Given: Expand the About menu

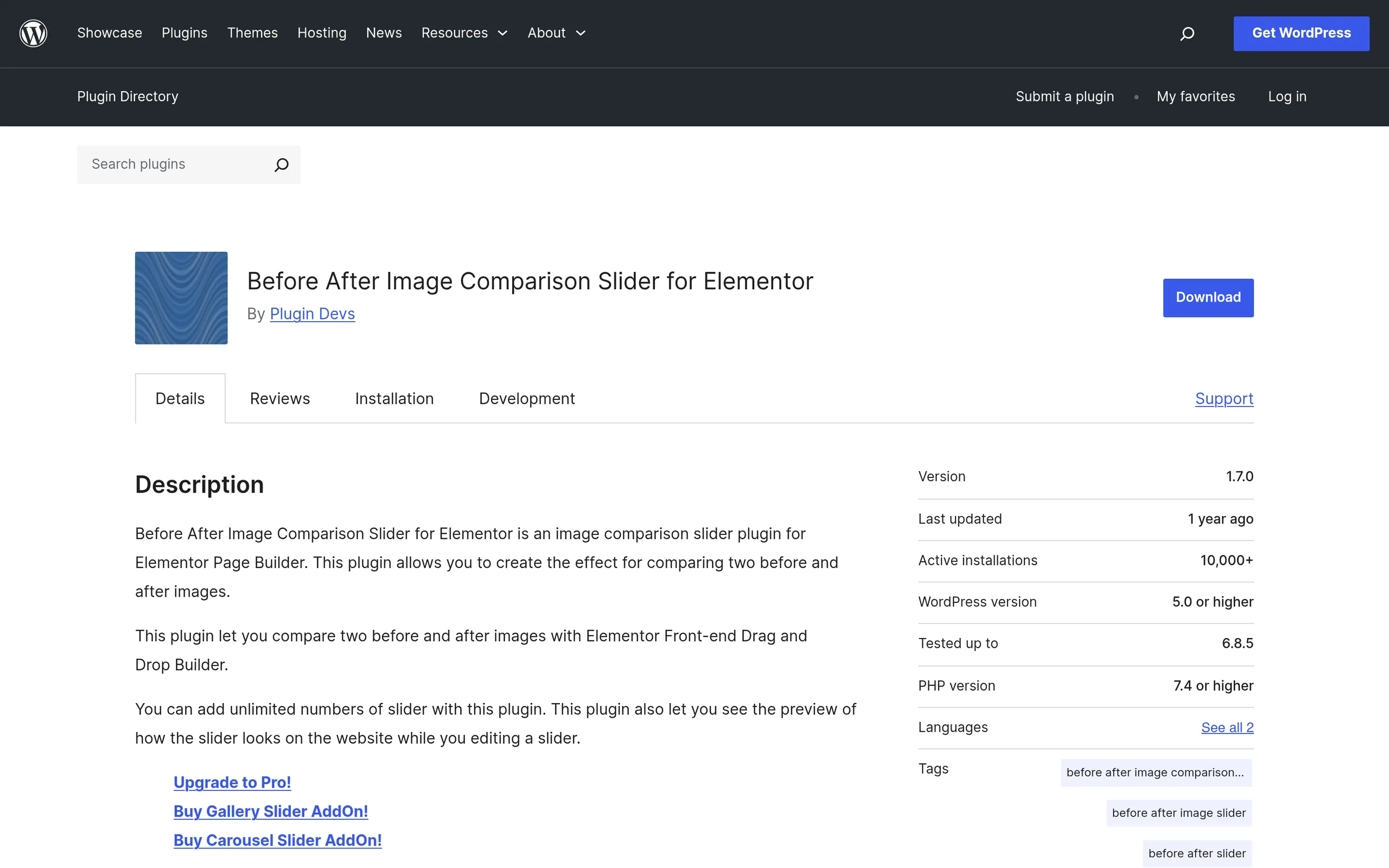Looking at the screenshot, I should (x=556, y=33).
